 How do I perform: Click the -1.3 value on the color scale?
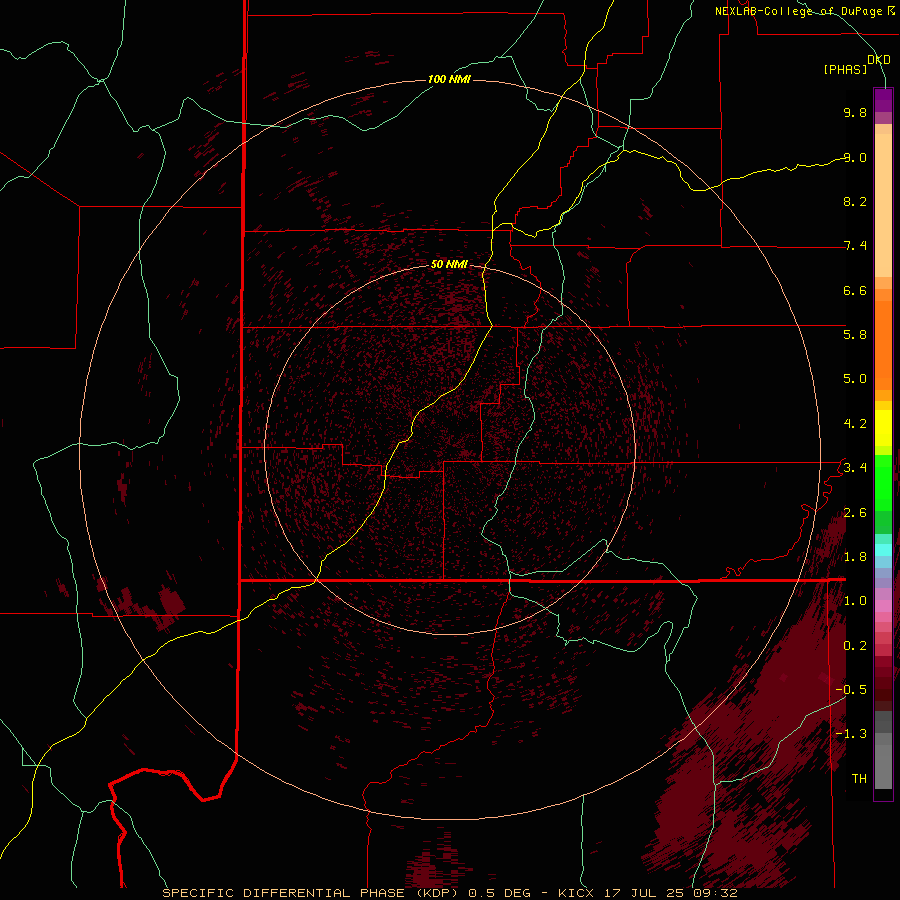pyautogui.click(x=851, y=734)
